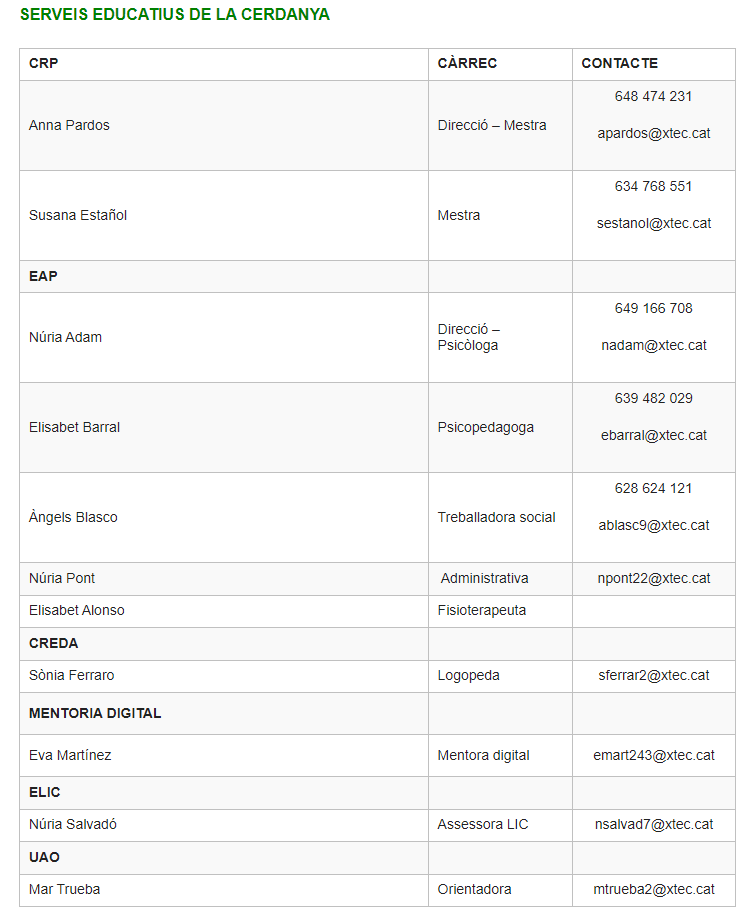The height and width of the screenshot is (916, 756).
Task: Click phone number 649 166 708
Action: tap(654, 308)
